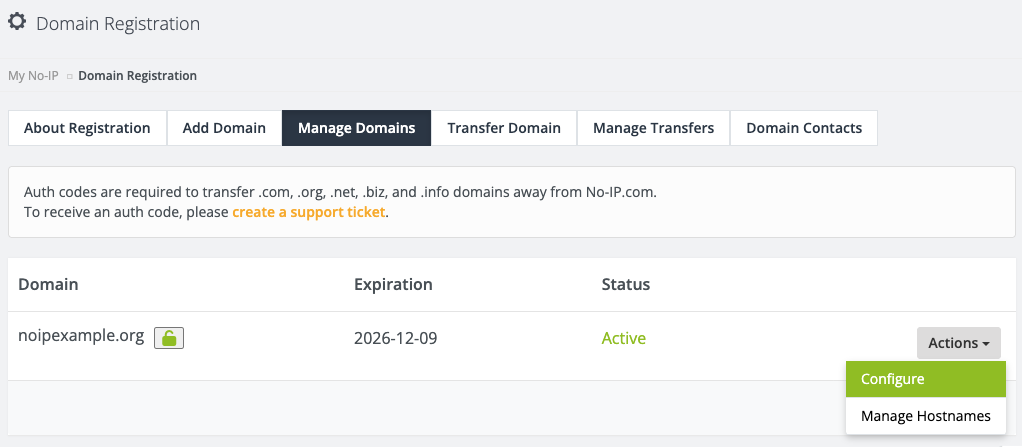
Task: Click the noipexample.org domain name
Action: point(81,337)
